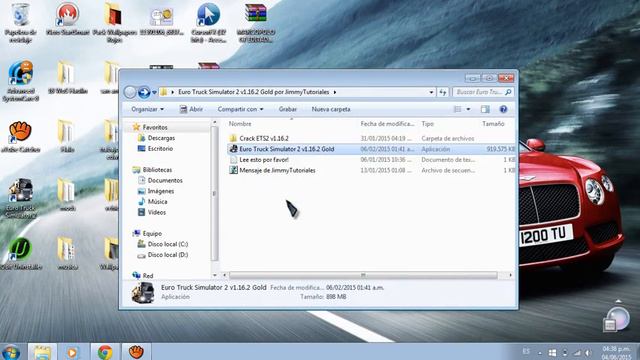Click the Abrir toolbar button
This screenshot has width=640, height=360.
click(x=191, y=109)
